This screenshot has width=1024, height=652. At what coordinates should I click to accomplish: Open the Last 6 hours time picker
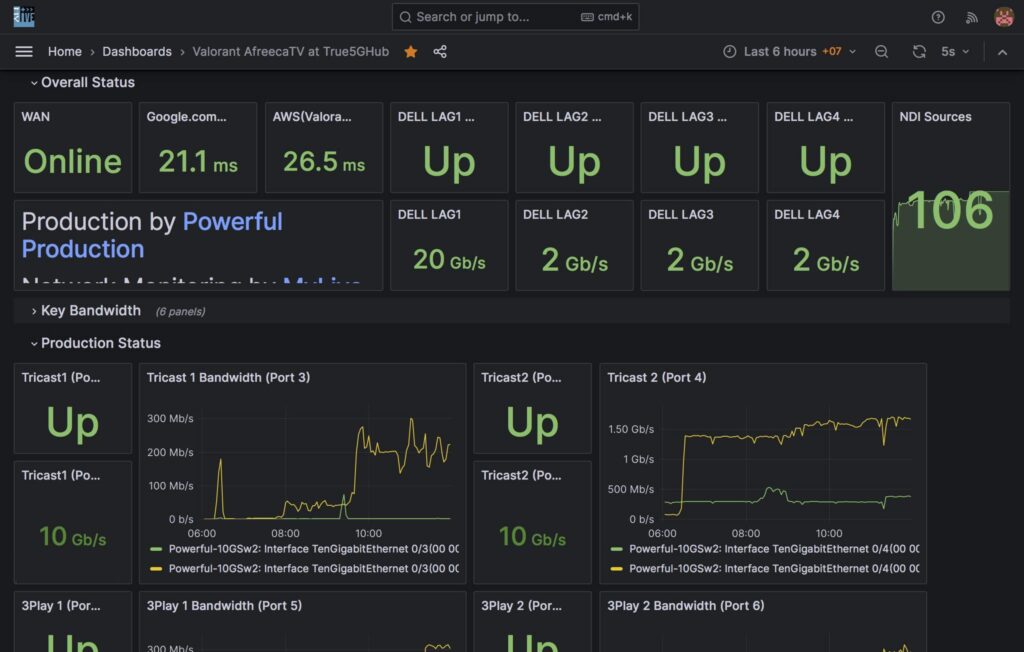point(789,52)
